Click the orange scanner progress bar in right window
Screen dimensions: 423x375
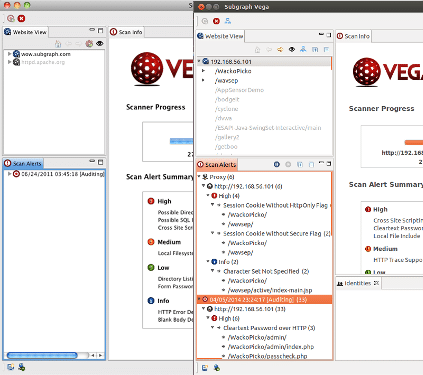[x=414, y=142]
